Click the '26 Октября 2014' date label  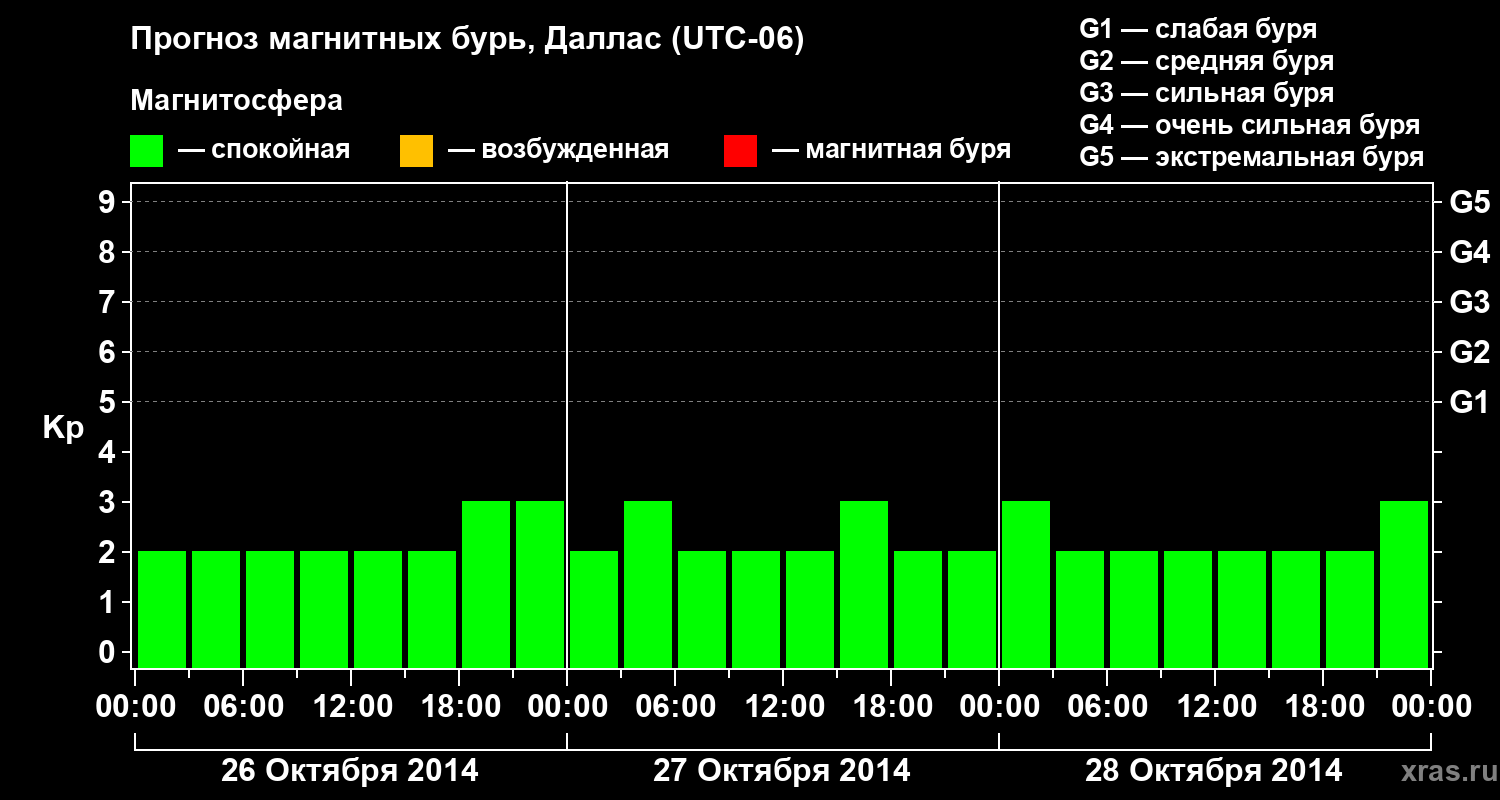(350, 771)
